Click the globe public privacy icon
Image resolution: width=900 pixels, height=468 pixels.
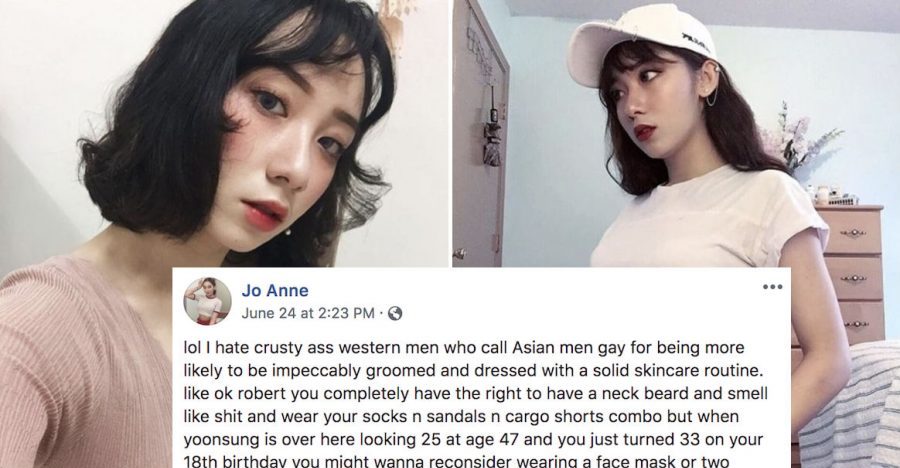[395, 314]
